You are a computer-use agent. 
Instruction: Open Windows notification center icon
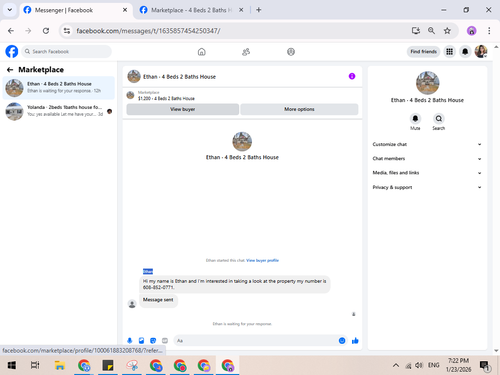coord(485,366)
